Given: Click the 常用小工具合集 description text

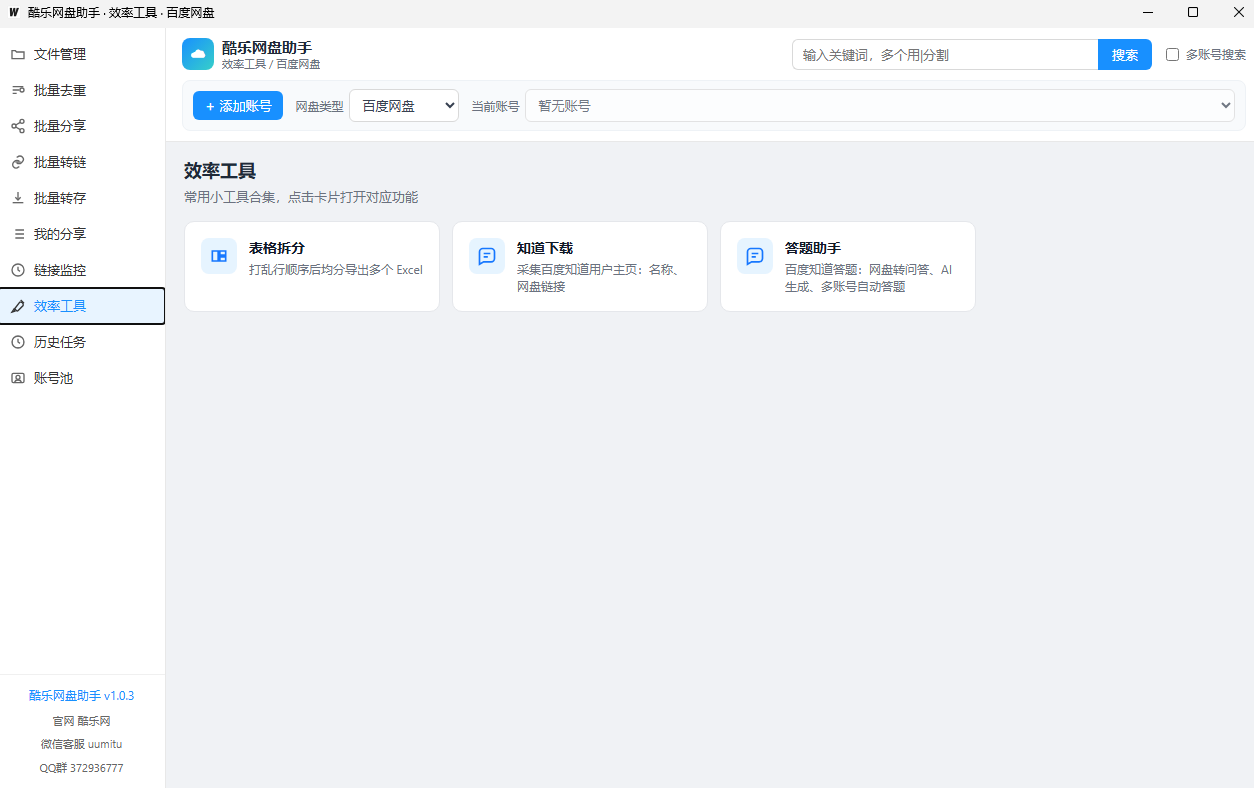Looking at the screenshot, I should point(301,198).
